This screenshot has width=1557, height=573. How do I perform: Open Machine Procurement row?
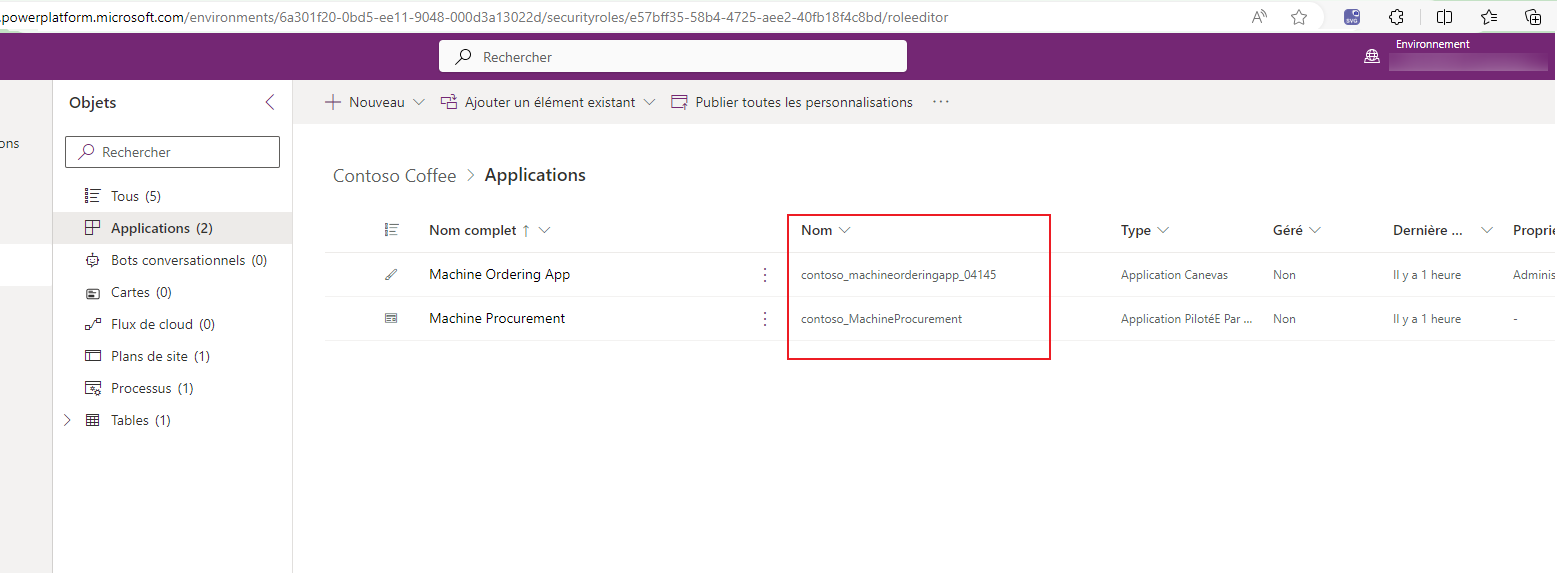point(497,318)
